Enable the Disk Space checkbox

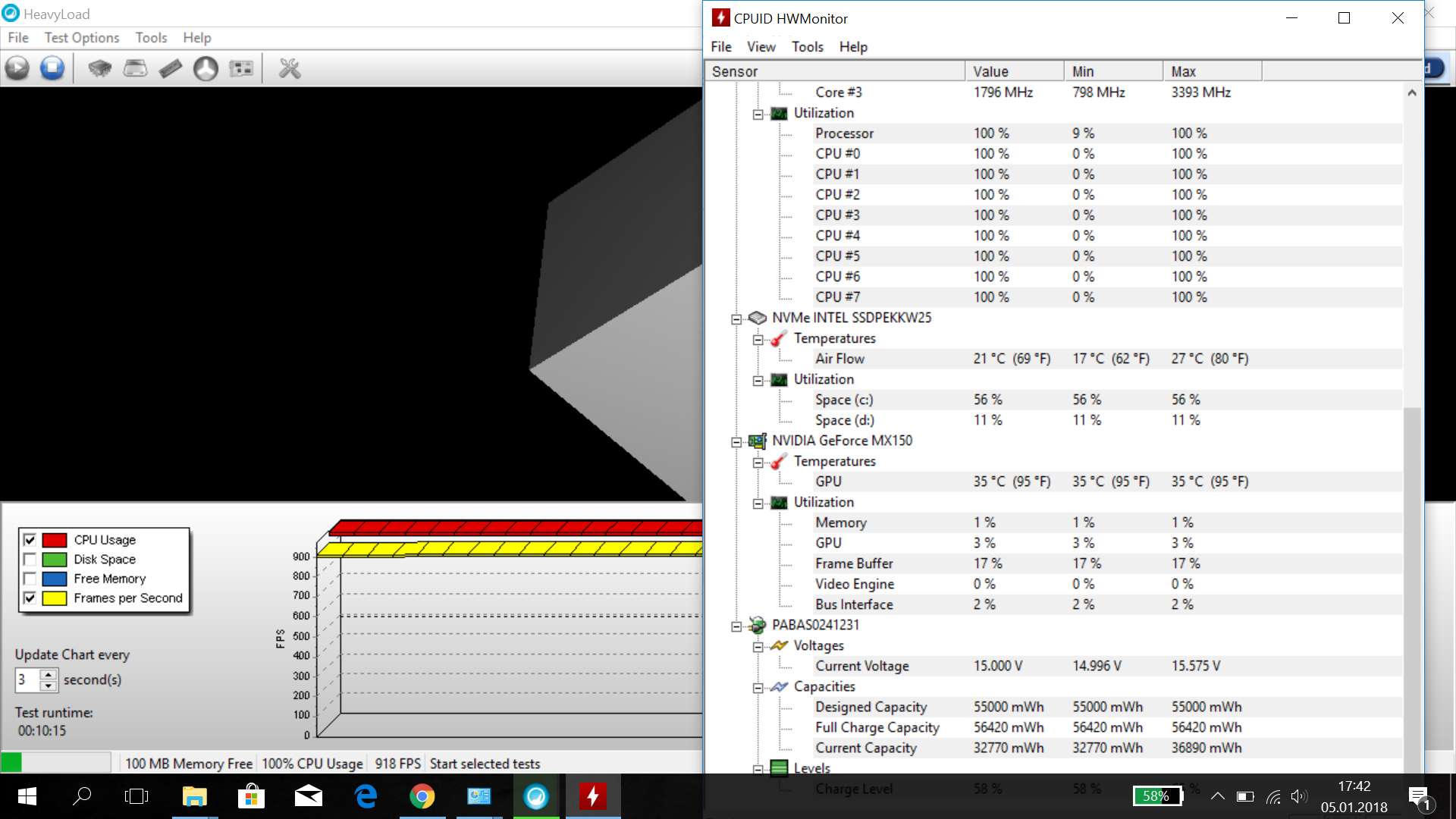click(x=30, y=560)
